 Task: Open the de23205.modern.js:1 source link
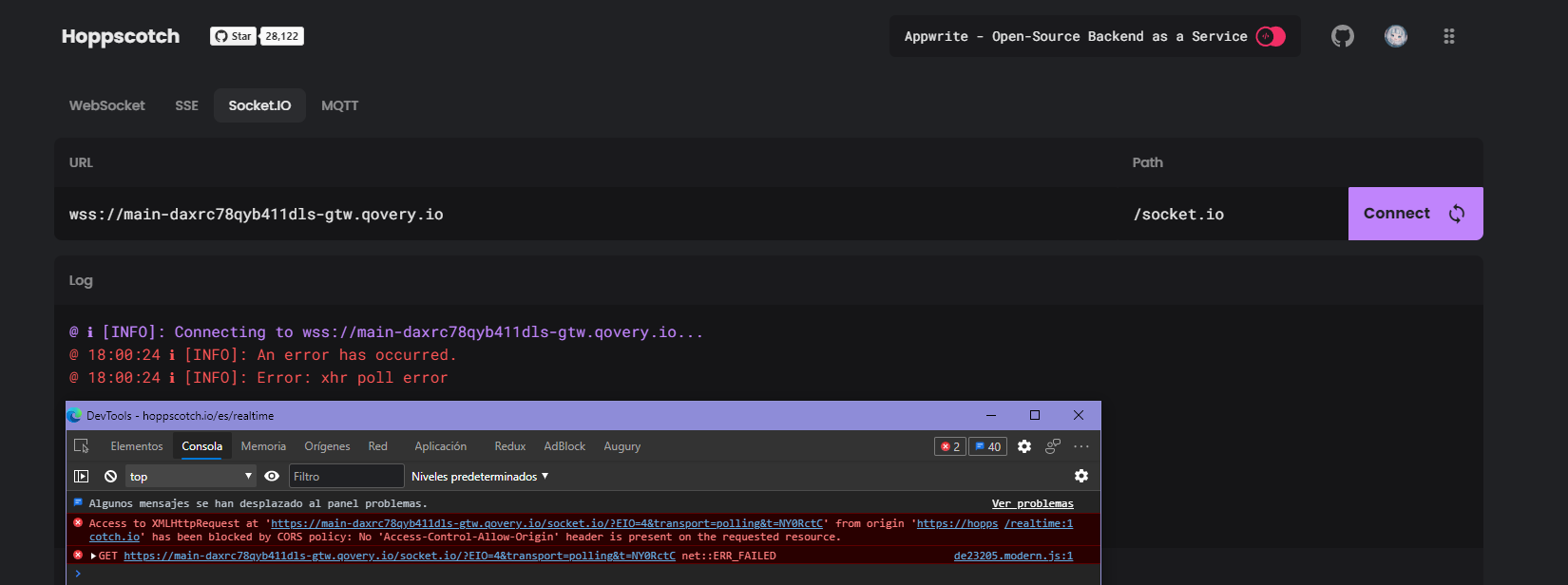(x=1013, y=557)
